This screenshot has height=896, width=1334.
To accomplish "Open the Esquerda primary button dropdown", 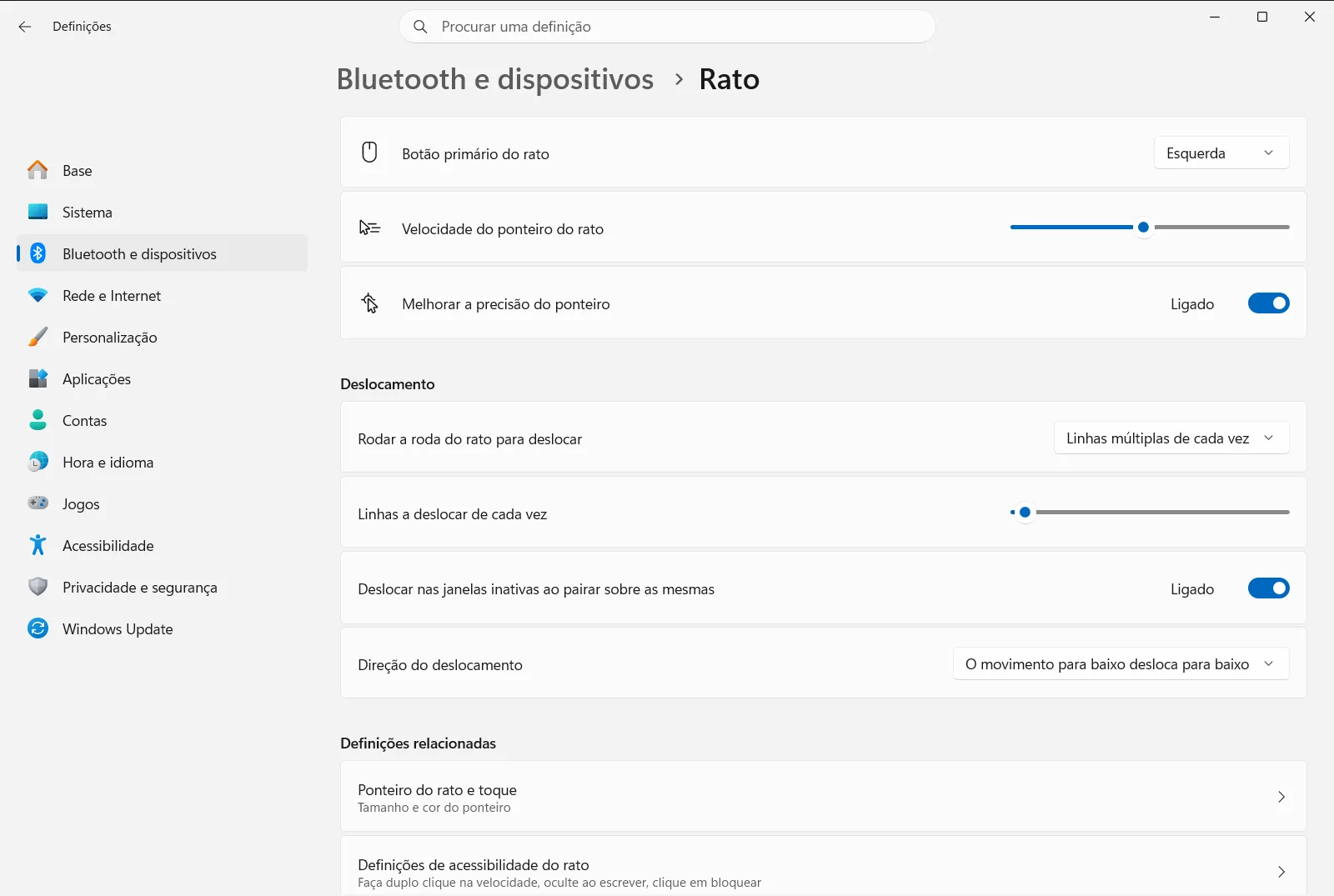I will click(x=1221, y=153).
